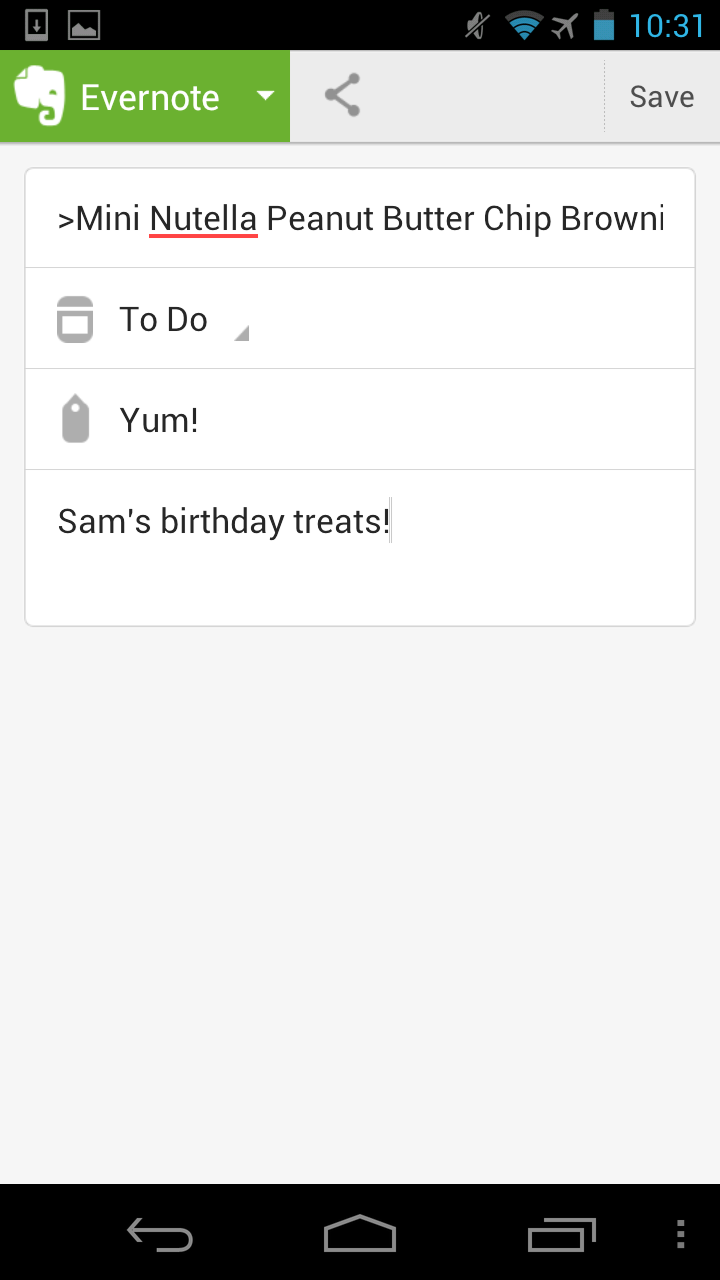Tap the Android back navigation icon
The width and height of the screenshot is (720, 1280).
click(160, 1235)
